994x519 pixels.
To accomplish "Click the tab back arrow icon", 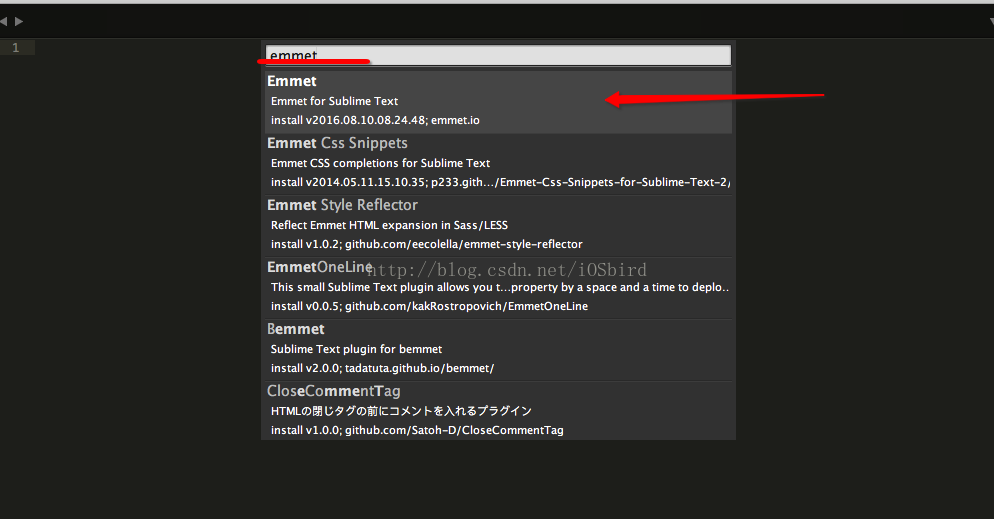I will tap(4, 22).
